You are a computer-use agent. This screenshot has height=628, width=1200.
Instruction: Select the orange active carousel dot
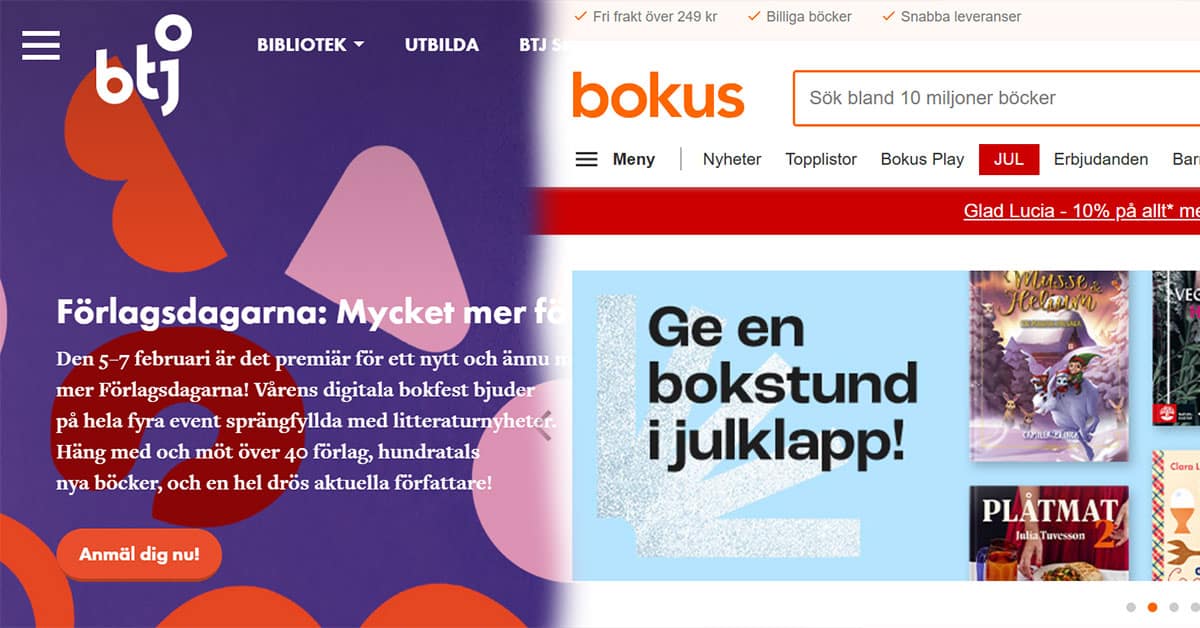[x=1152, y=607]
